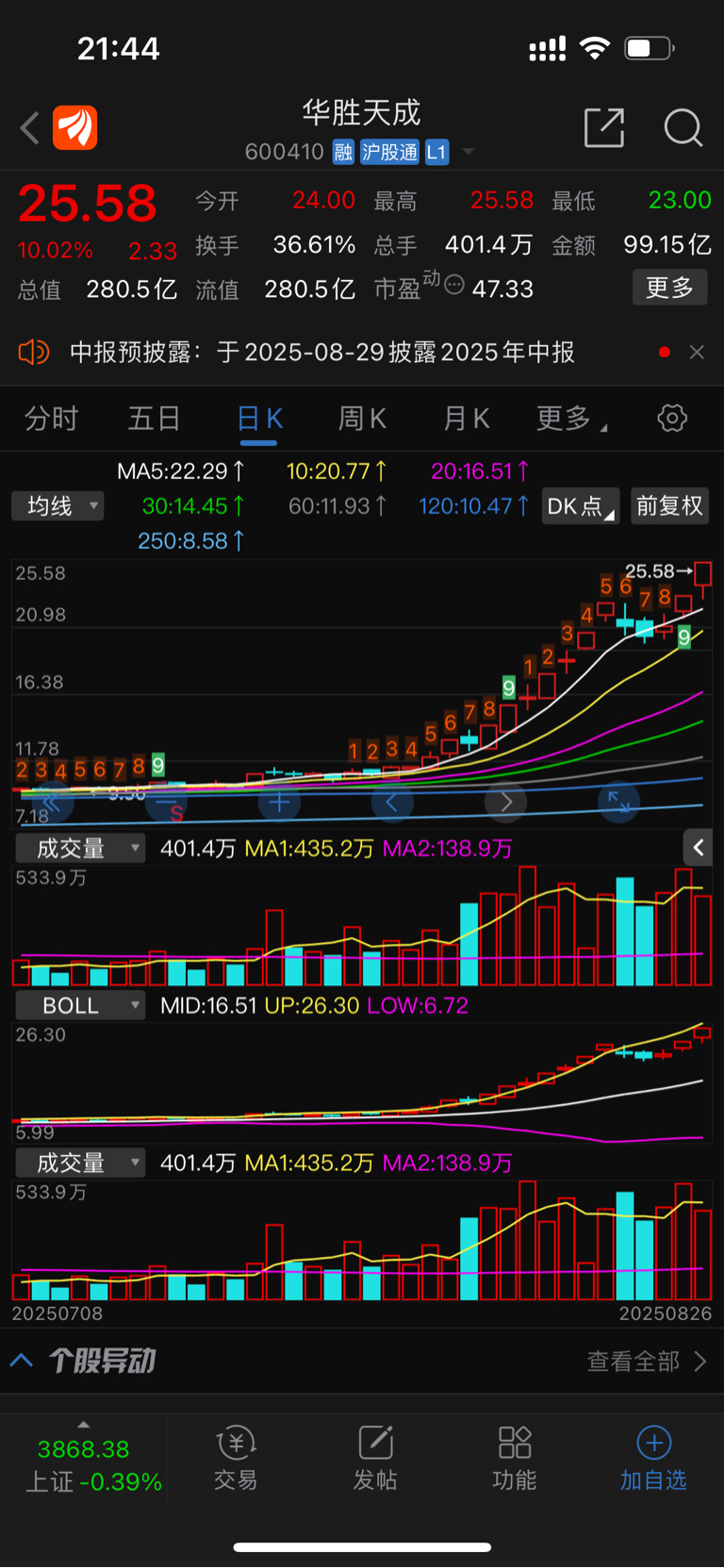Add stock via 加自选 icon
The height and width of the screenshot is (1568, 724).
pyautogui.click(x=653, y=1458)
